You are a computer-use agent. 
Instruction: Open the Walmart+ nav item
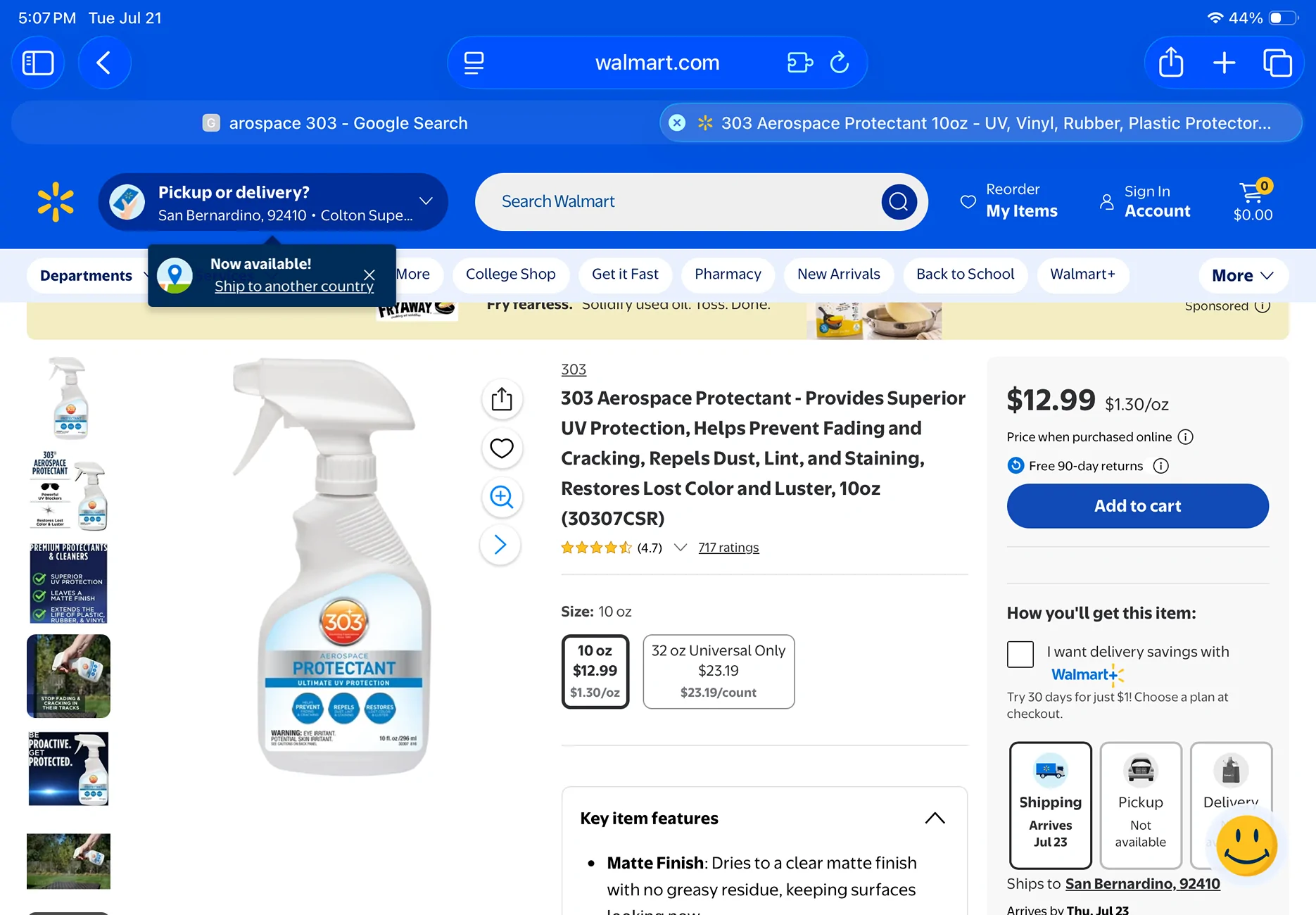point(1082,274)
